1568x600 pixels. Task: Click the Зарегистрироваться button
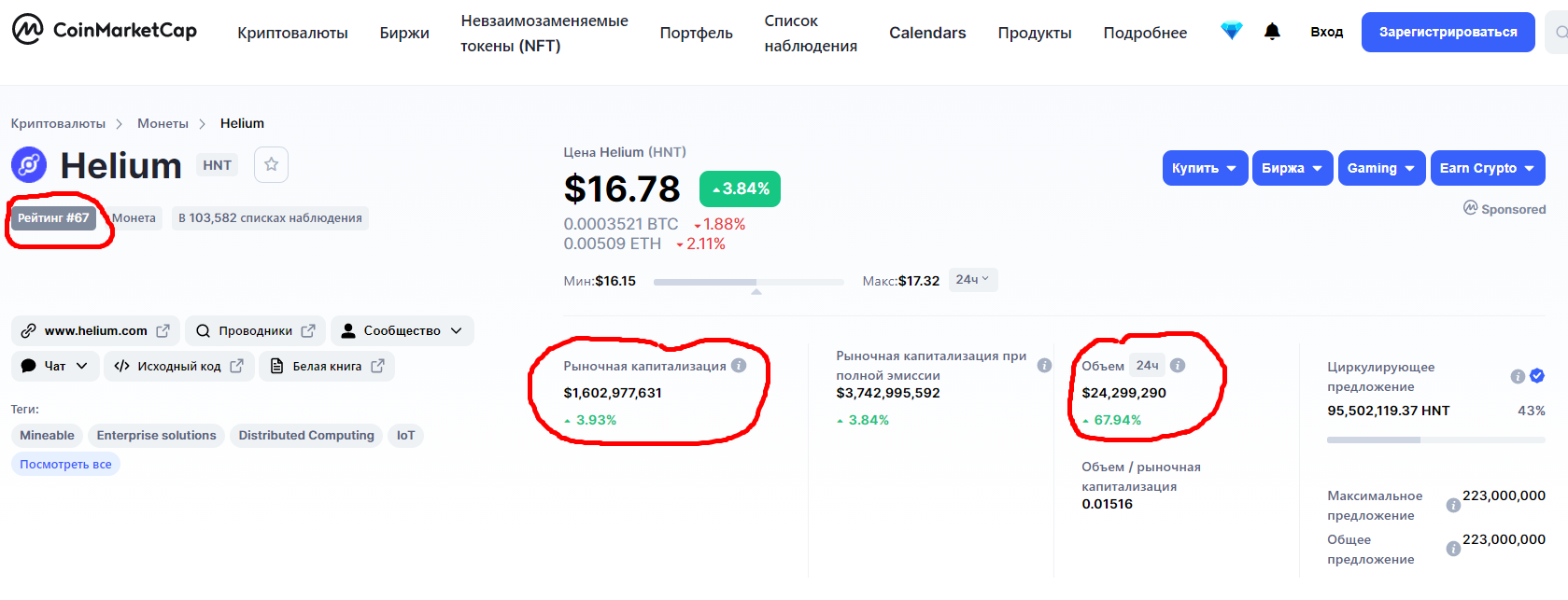(1448, 32)
